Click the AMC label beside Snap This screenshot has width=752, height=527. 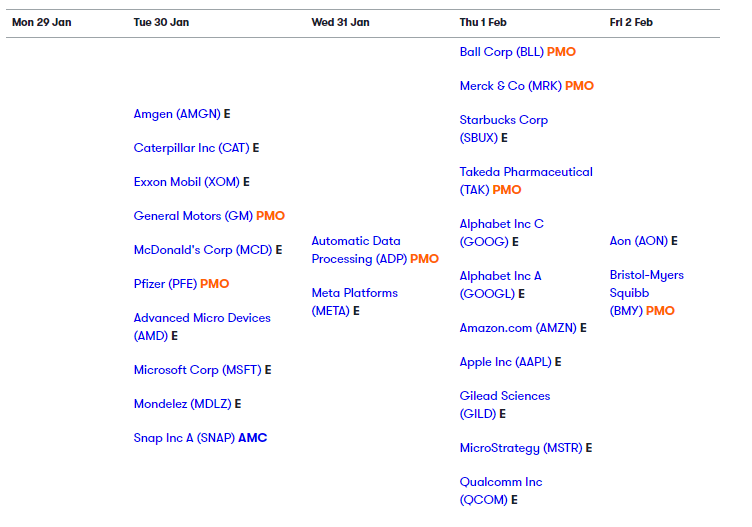pyautogui.click(x=253, y=438)
